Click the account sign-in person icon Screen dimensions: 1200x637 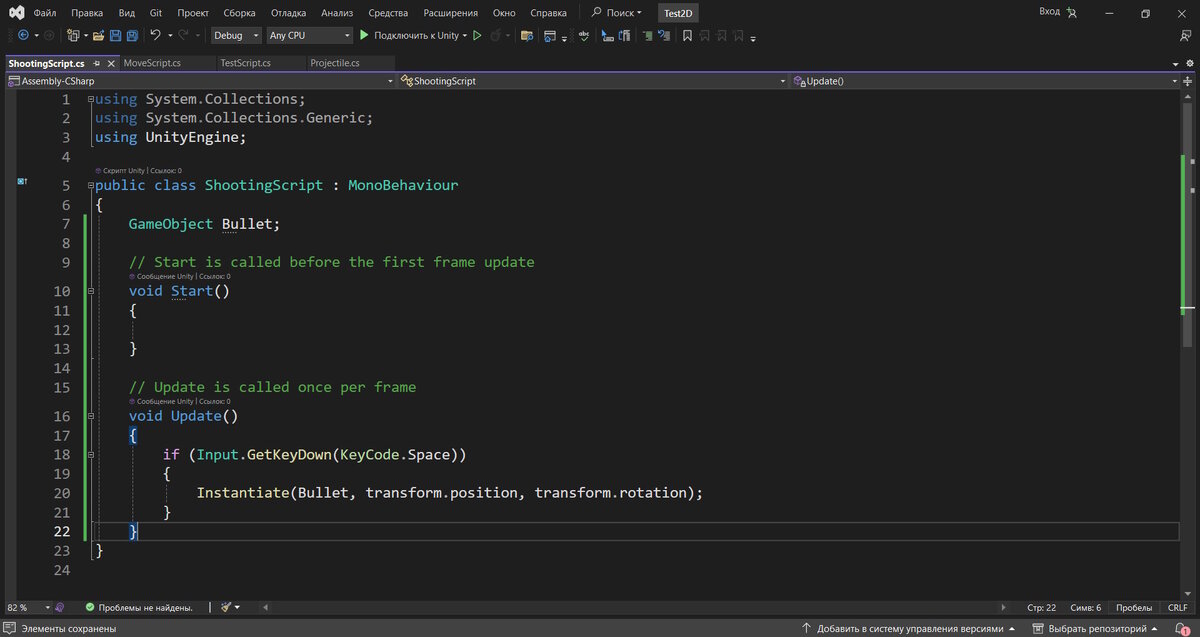[x=1072, y=12]
